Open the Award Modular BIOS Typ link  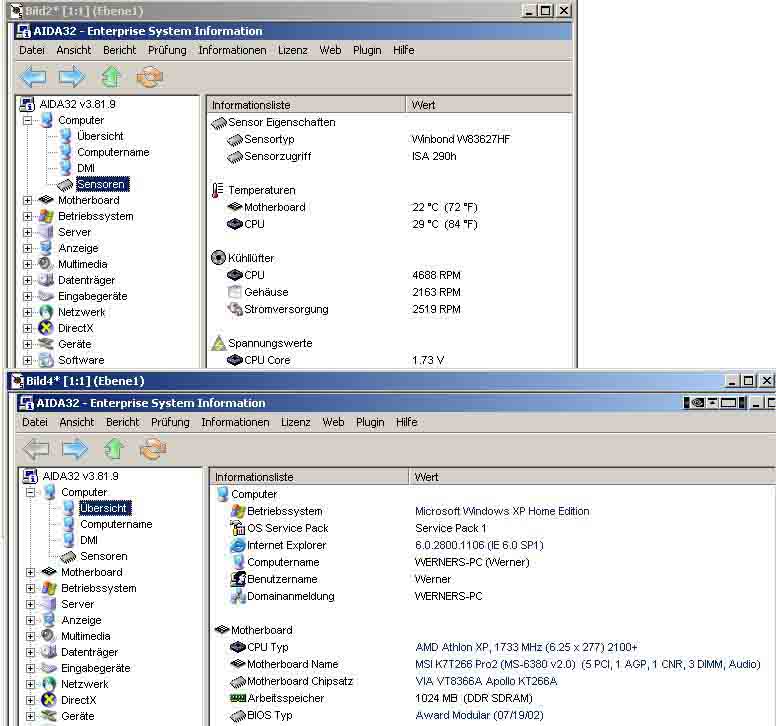pos(479,716)
